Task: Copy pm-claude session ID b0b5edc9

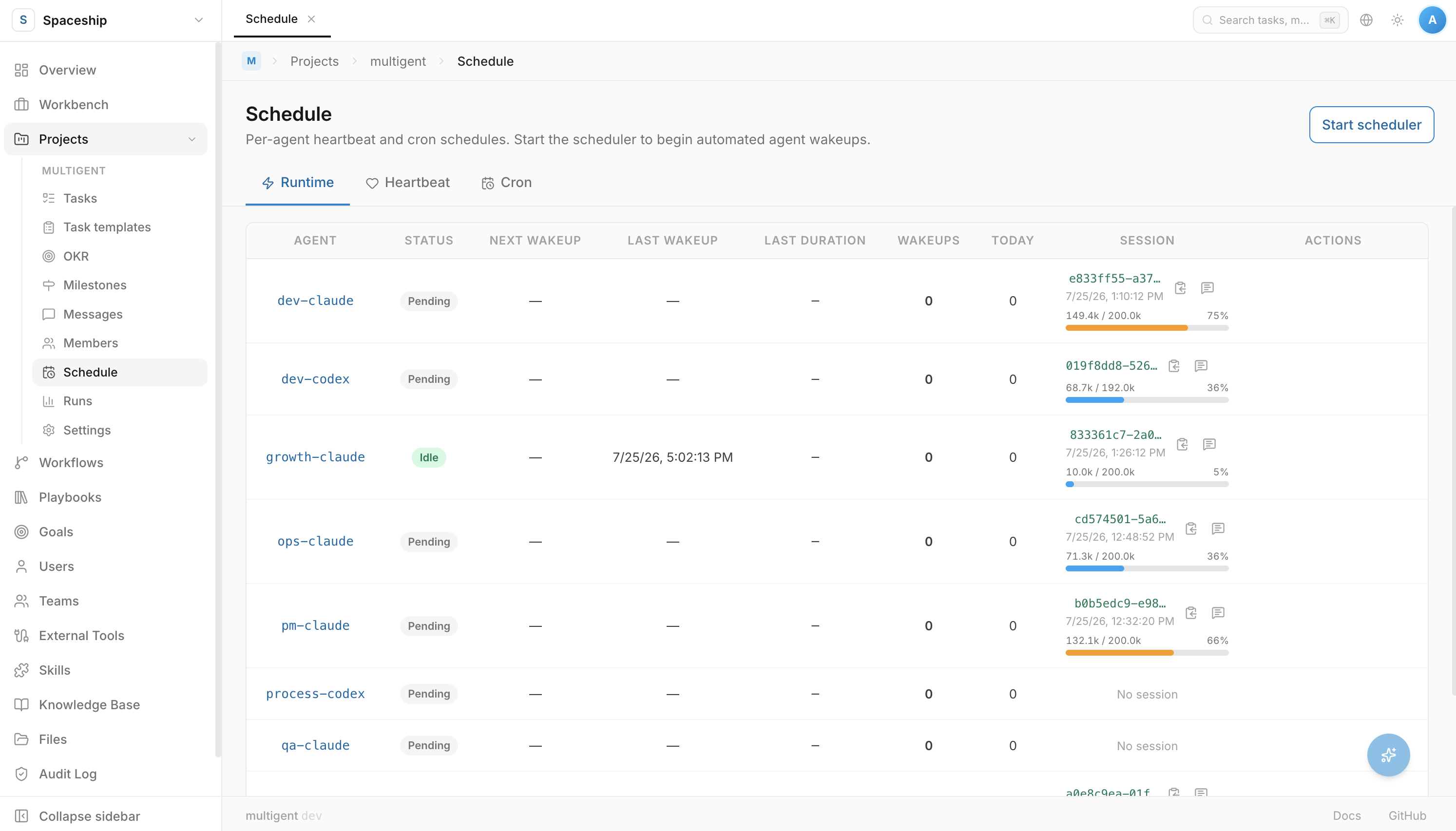Action: (x=1191, y=613)
